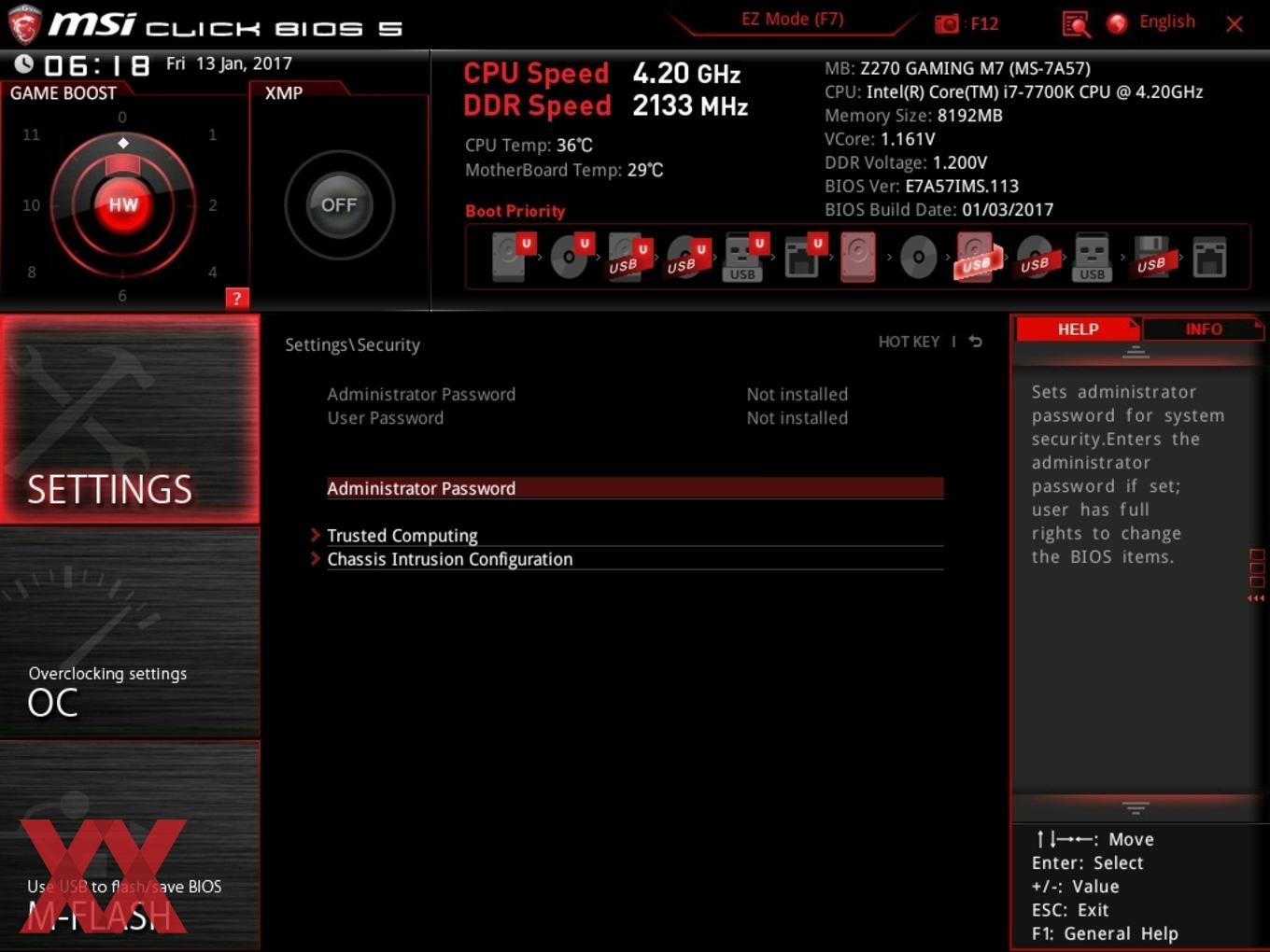
Task: Click the DDR Voltage 1.200V reading
Action: (905, 162)
